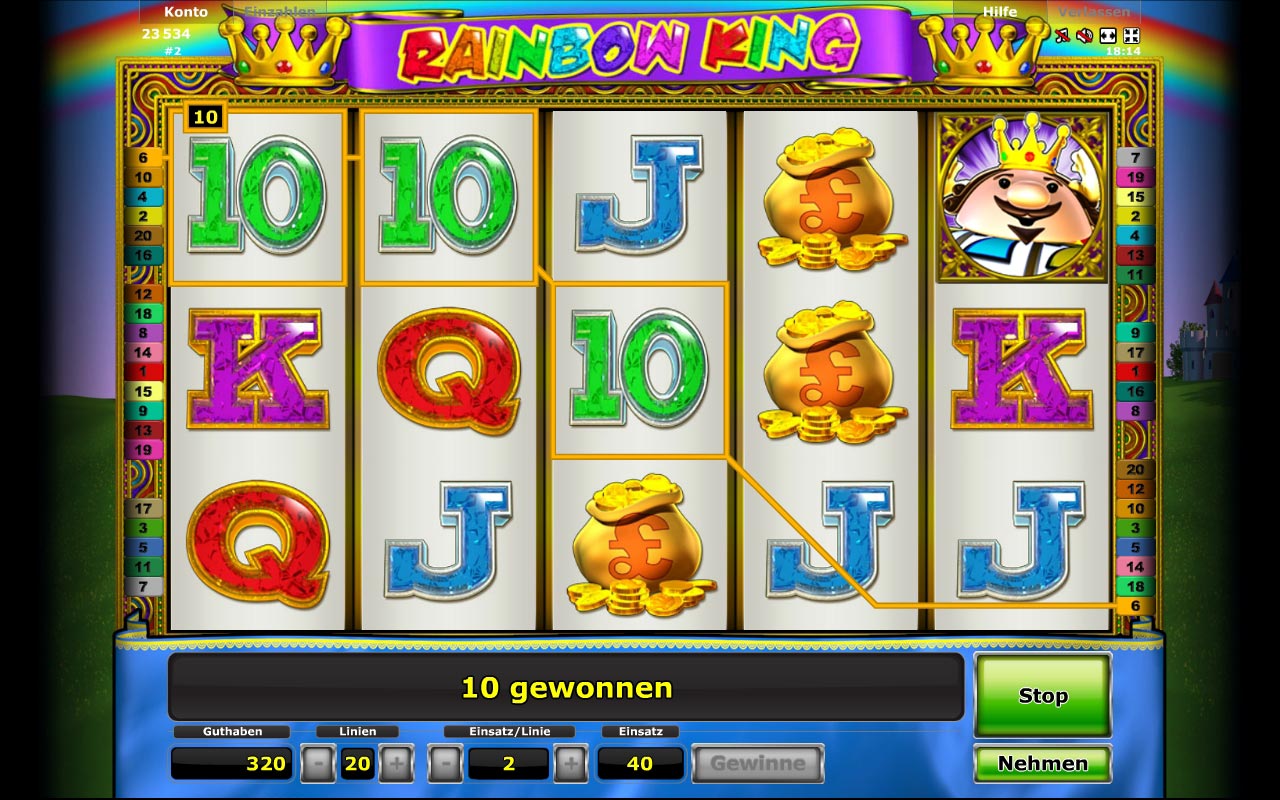Click the red Q symbol on reel two
This screenshot has height=800, width=1280.
pyautogui.click(x=448, y=370)
